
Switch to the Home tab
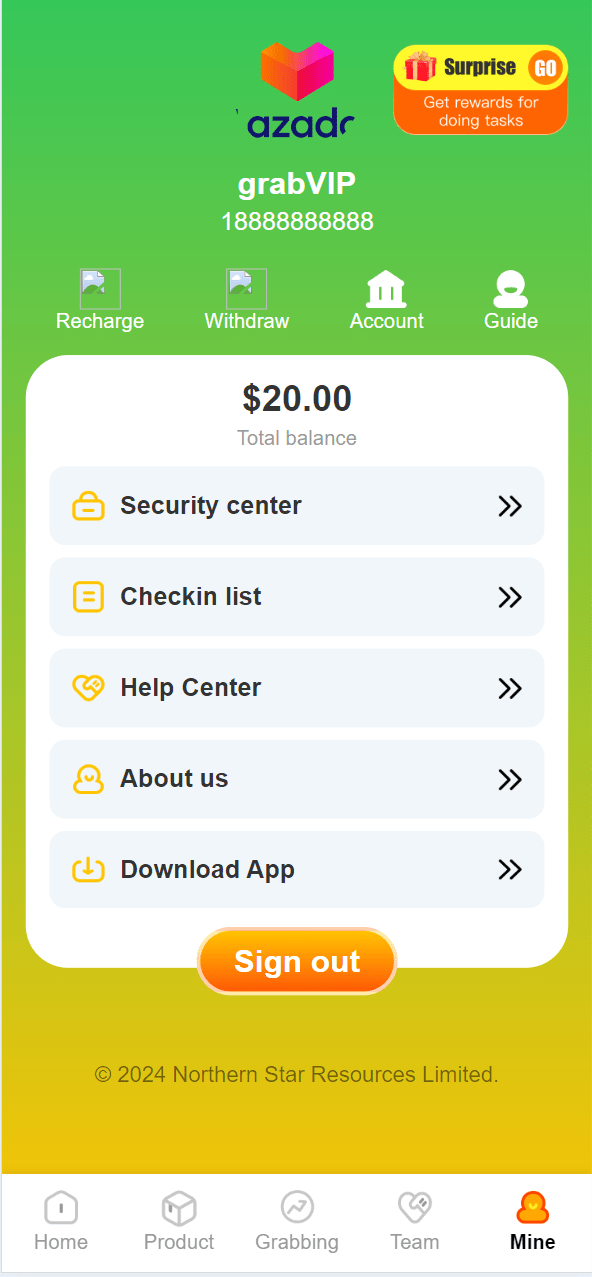[61, 1222]
